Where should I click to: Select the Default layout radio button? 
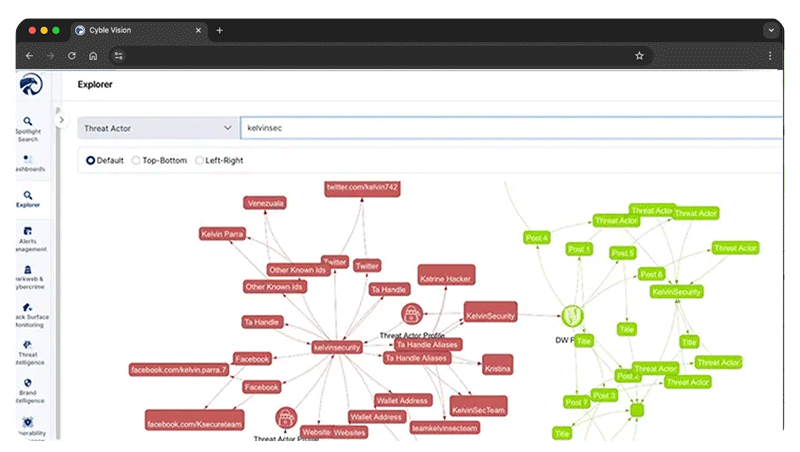[x=91, y=160]
